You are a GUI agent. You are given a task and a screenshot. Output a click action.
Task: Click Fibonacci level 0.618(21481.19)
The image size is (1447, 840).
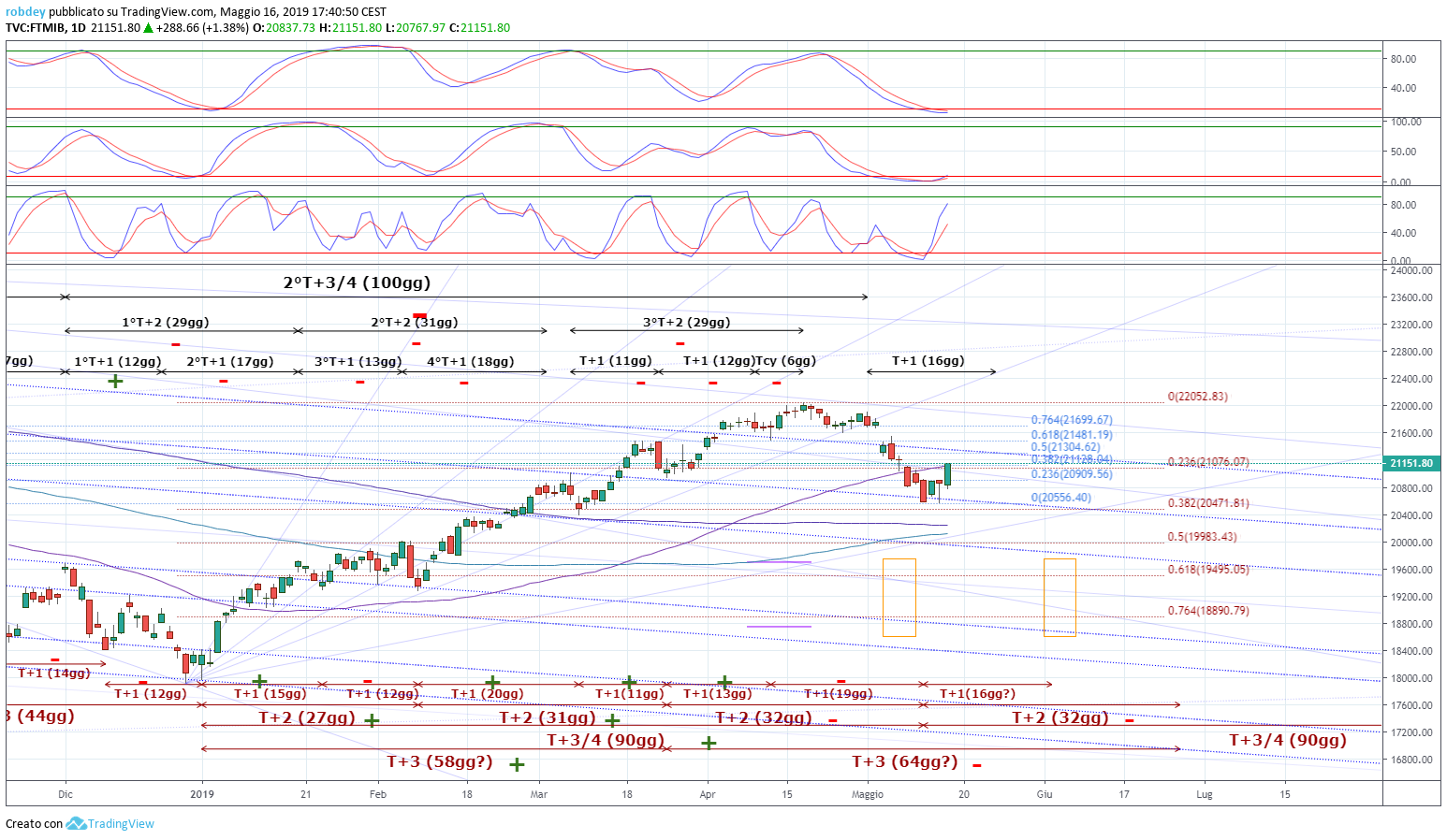point(1072,435)
